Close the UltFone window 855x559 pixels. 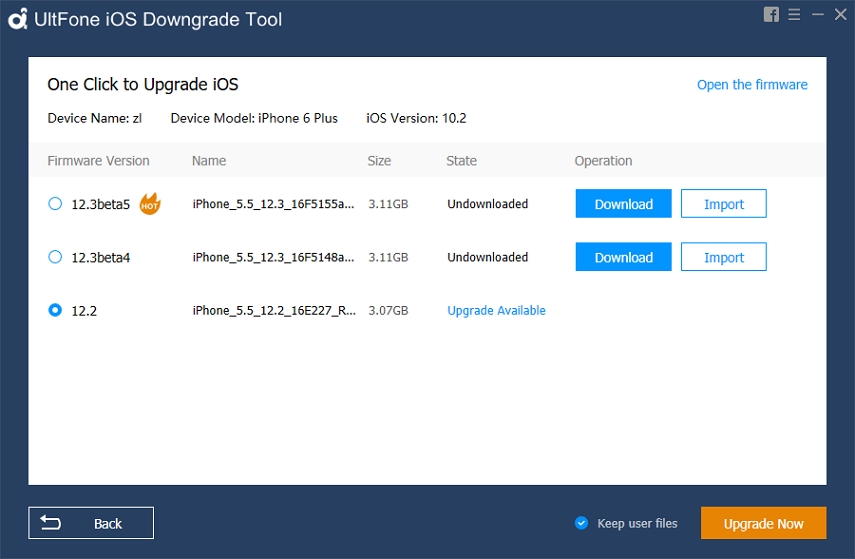(x=840, y=15)
